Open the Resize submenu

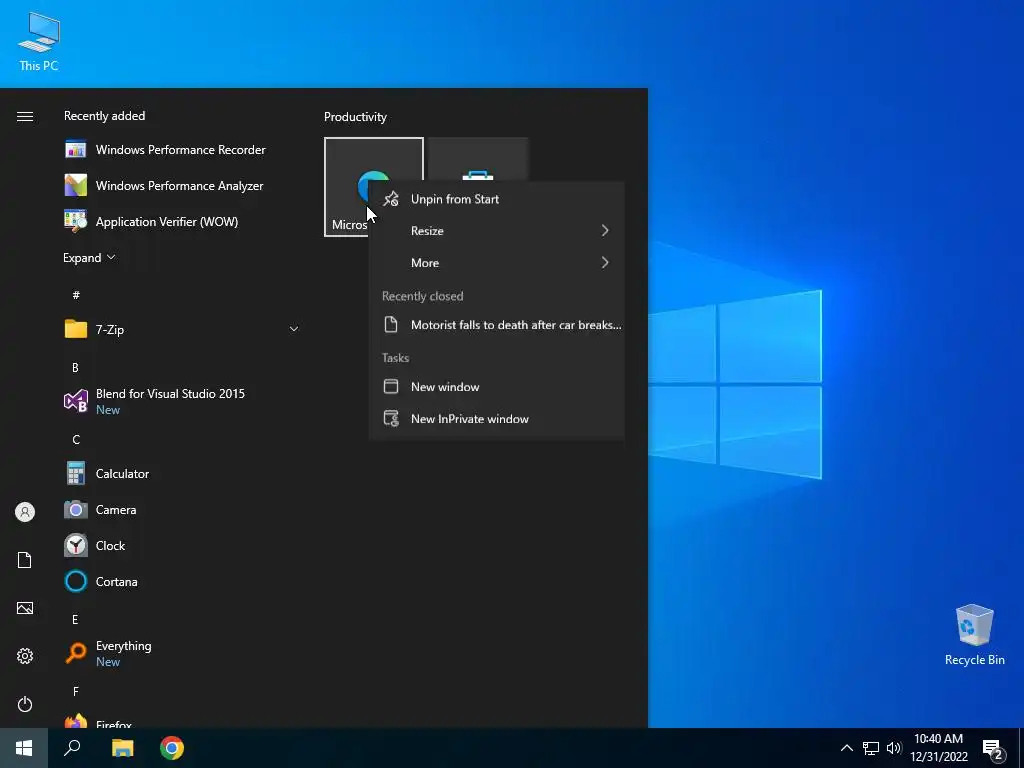(497, 231)
